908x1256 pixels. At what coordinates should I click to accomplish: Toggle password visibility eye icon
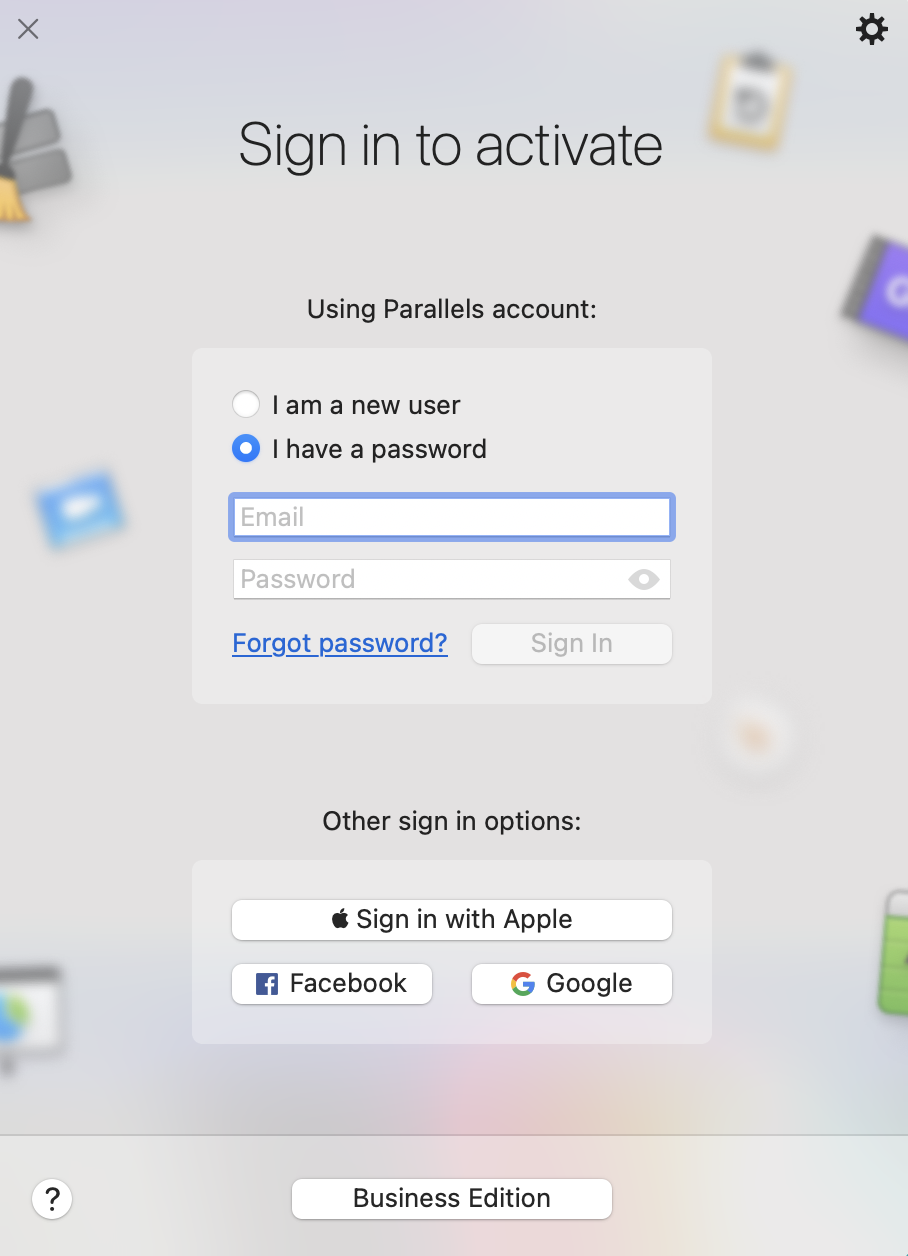point(644,579)
